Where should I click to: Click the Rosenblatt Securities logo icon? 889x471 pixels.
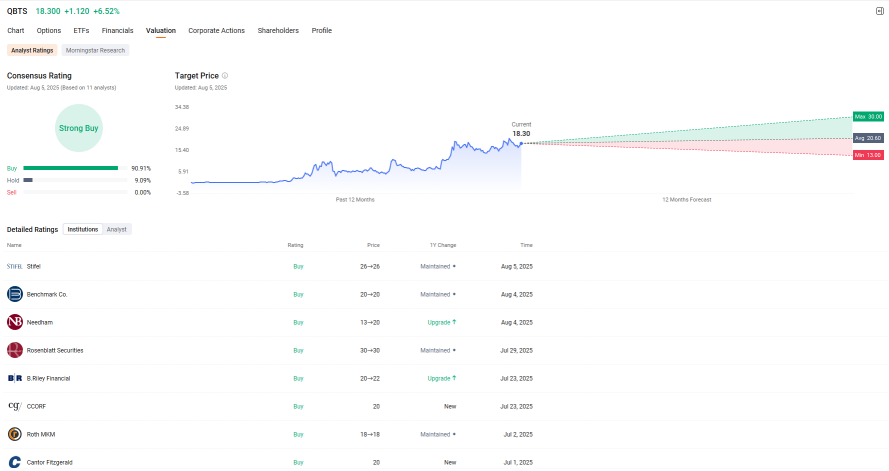tap(15, 350)
